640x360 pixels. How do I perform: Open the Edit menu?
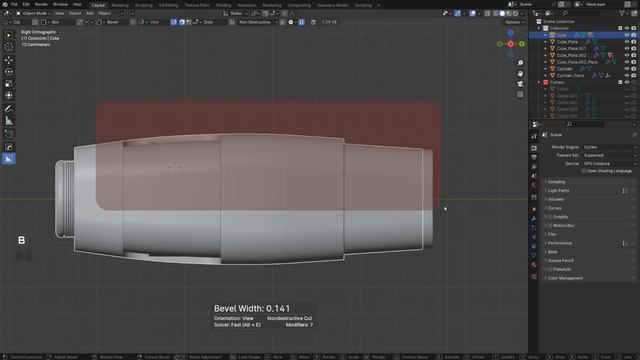click(26, 4)
